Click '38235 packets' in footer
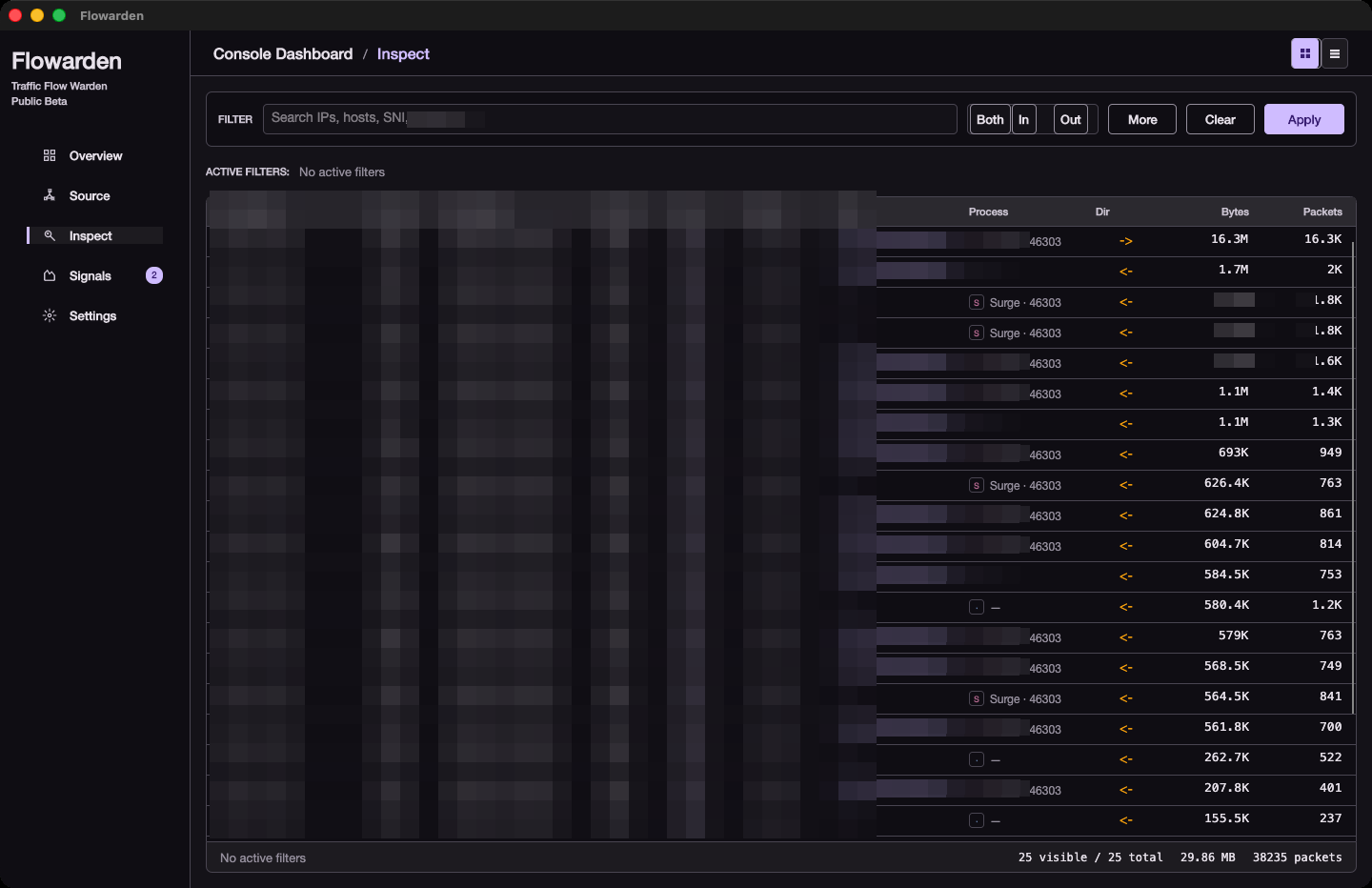Image resolution: width=1372 pixels, height=888 pixels. click(x=1297, y=858)
